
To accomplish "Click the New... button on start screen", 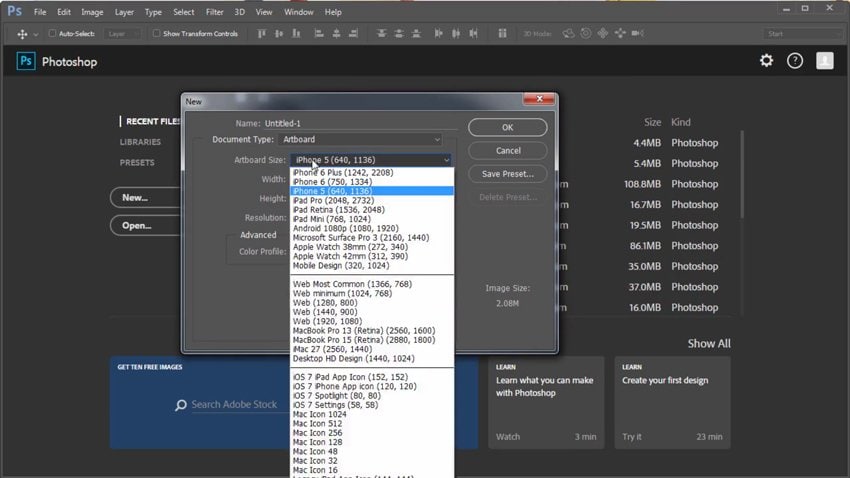I will point(145,198).
